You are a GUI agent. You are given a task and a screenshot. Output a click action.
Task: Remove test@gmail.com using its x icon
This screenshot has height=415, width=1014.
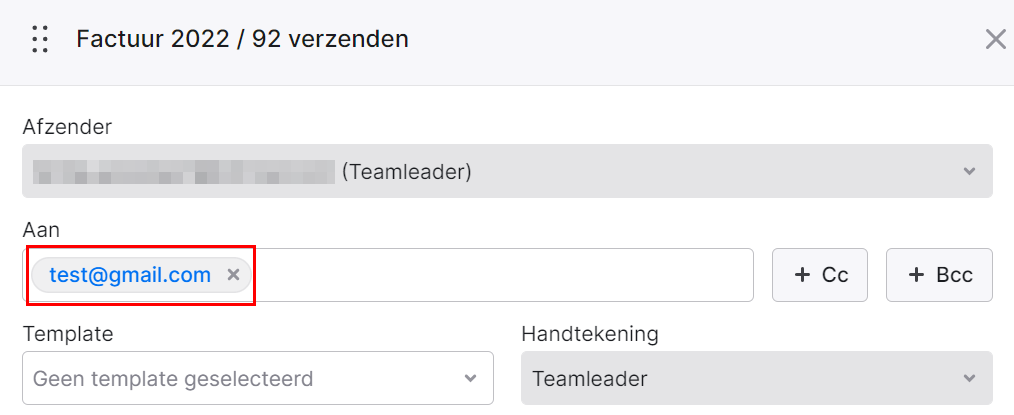233,275
